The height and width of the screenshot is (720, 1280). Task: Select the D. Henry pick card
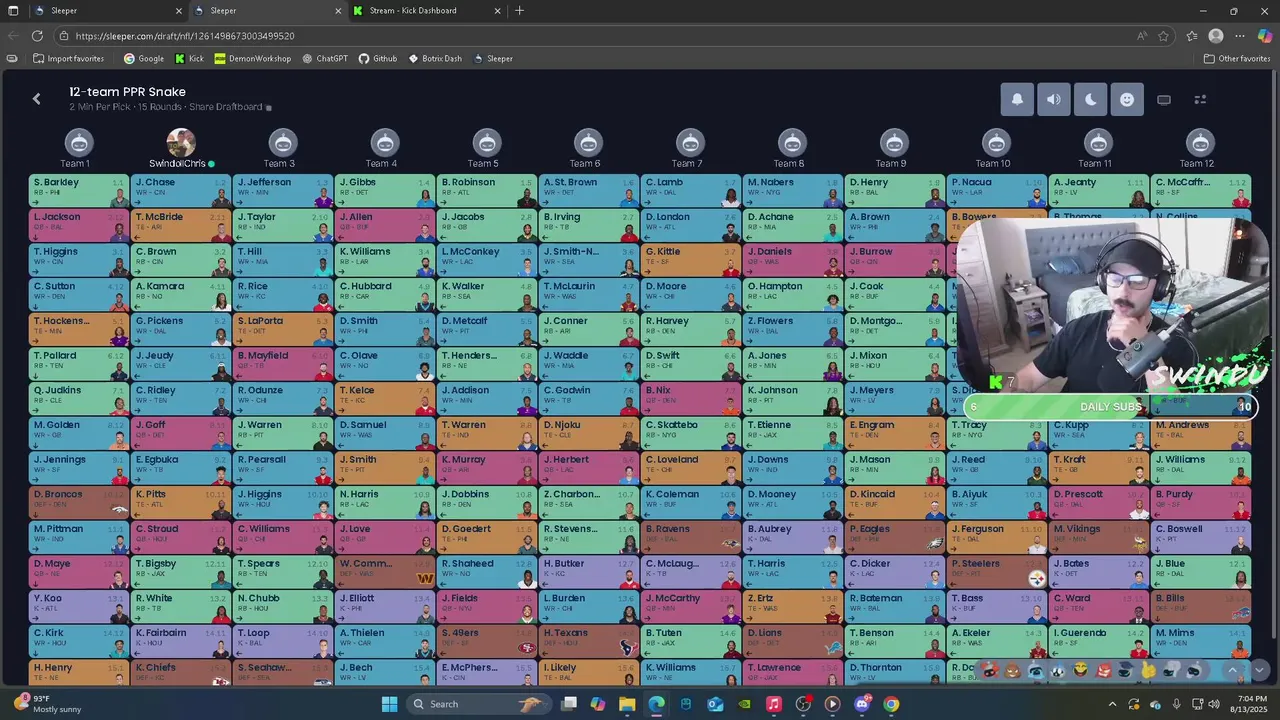(x=894, y=190)
